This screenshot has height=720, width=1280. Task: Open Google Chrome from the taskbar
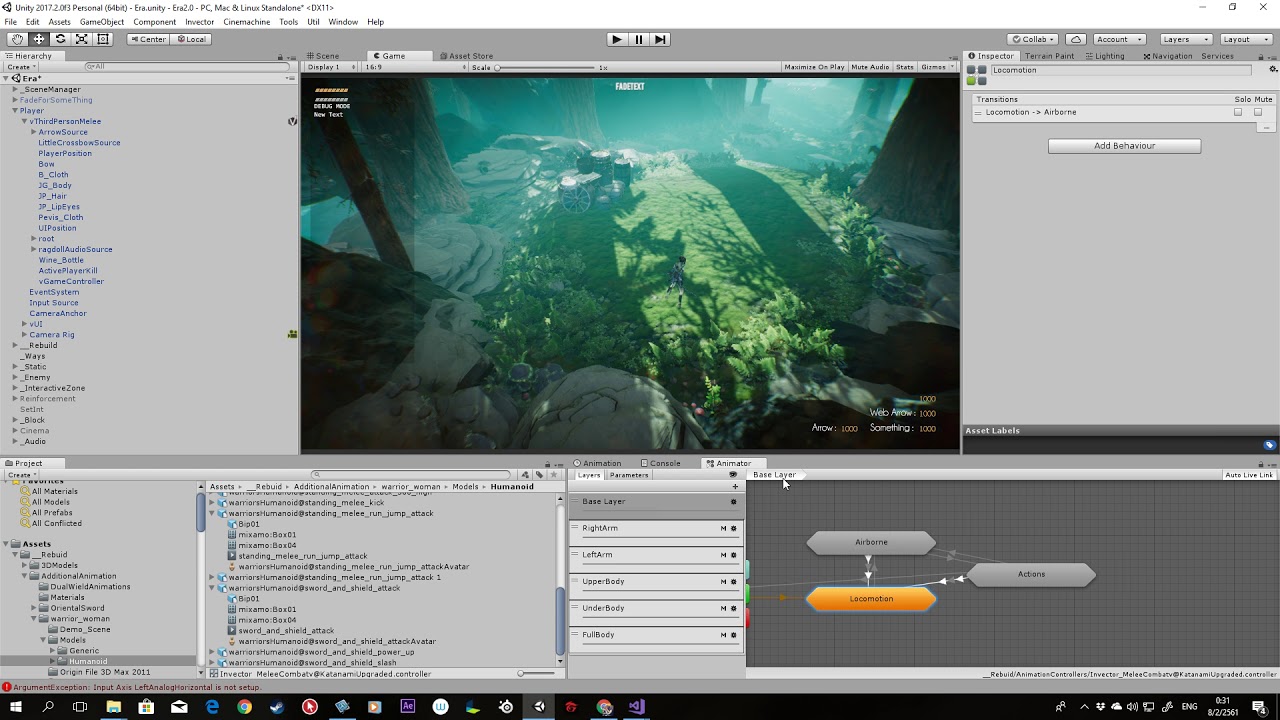click(245, 707)
